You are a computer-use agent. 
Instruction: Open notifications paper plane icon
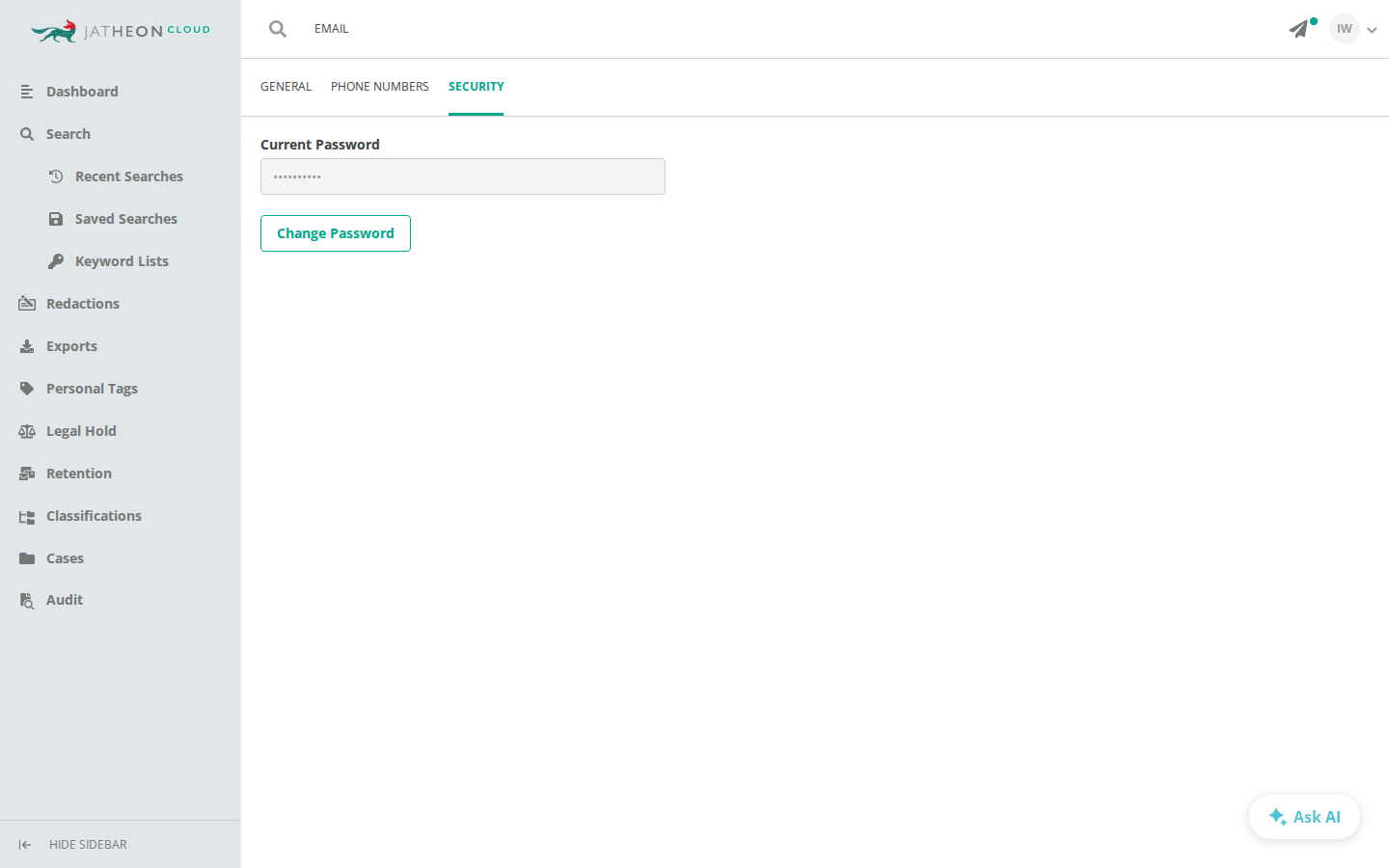pos(1299,29)
